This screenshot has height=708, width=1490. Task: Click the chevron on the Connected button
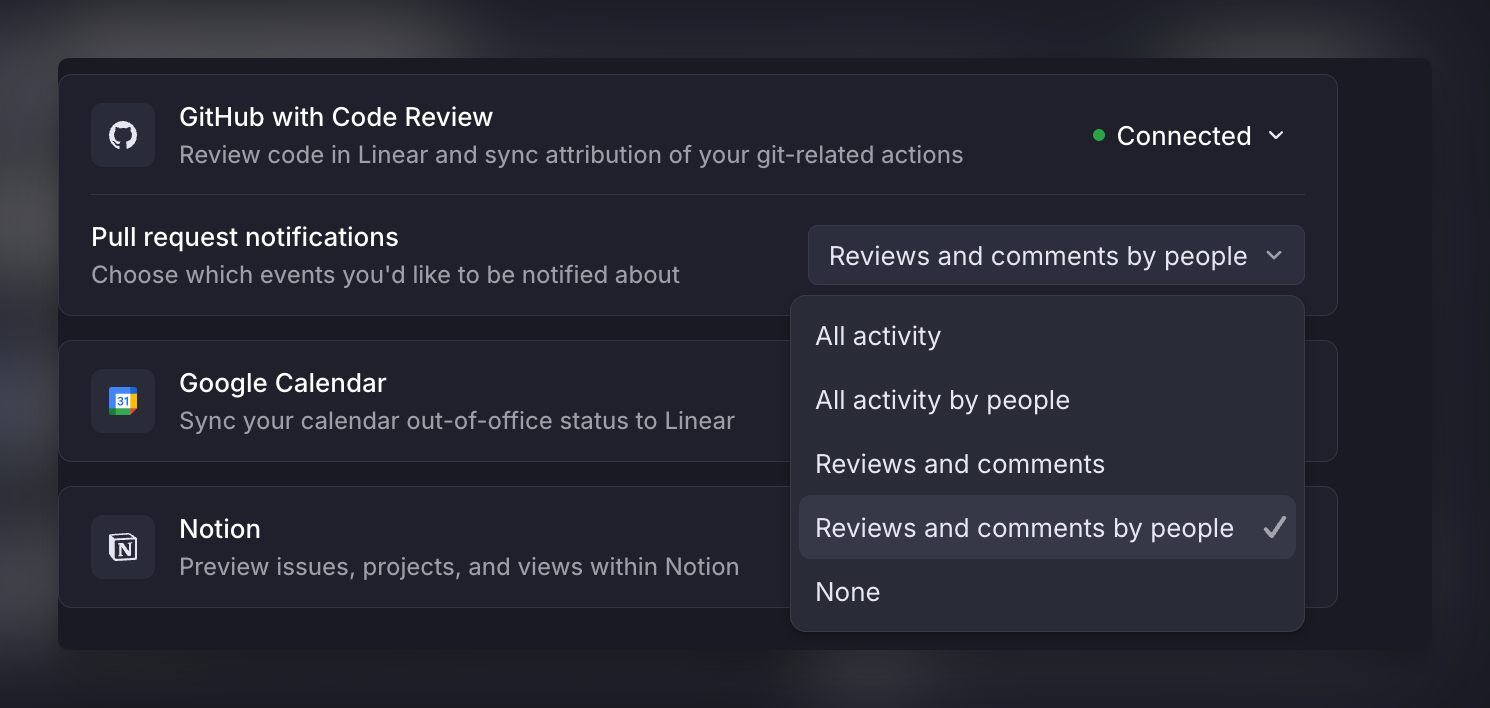click(x=1276, y=135)
